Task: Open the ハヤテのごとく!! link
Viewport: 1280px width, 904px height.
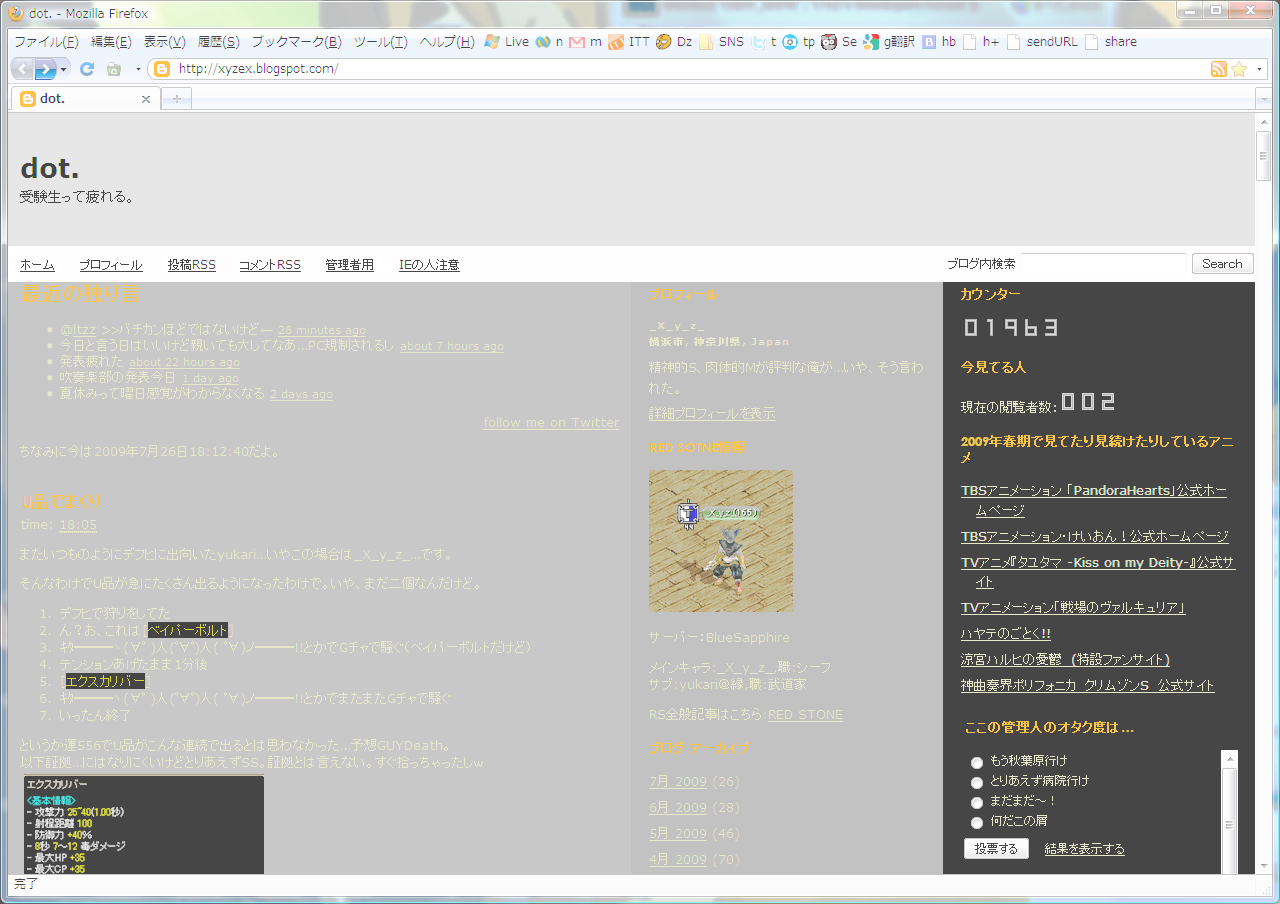Action: click(1006, 633)
